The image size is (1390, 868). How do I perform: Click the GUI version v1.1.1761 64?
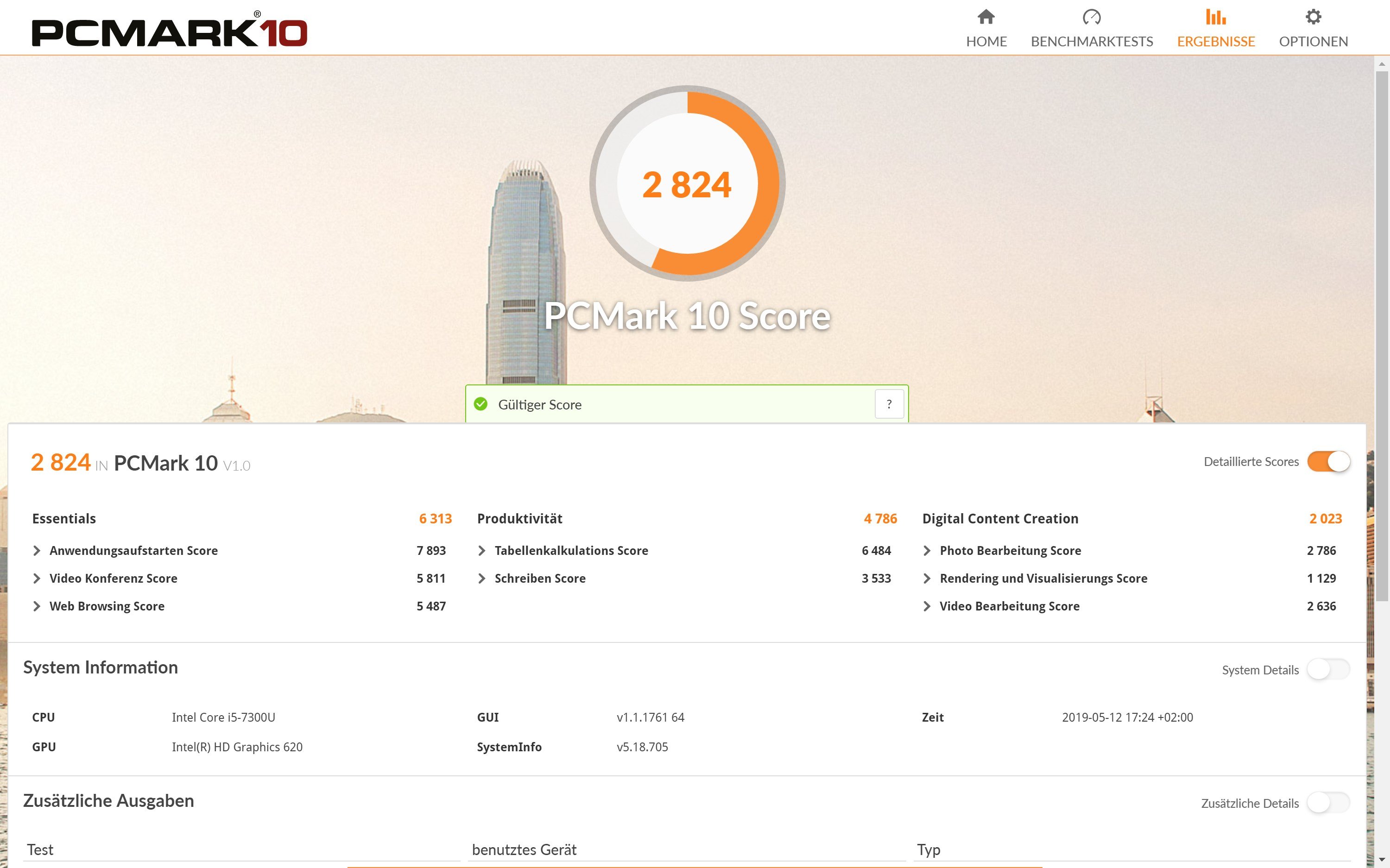click(x=651, y=717)
